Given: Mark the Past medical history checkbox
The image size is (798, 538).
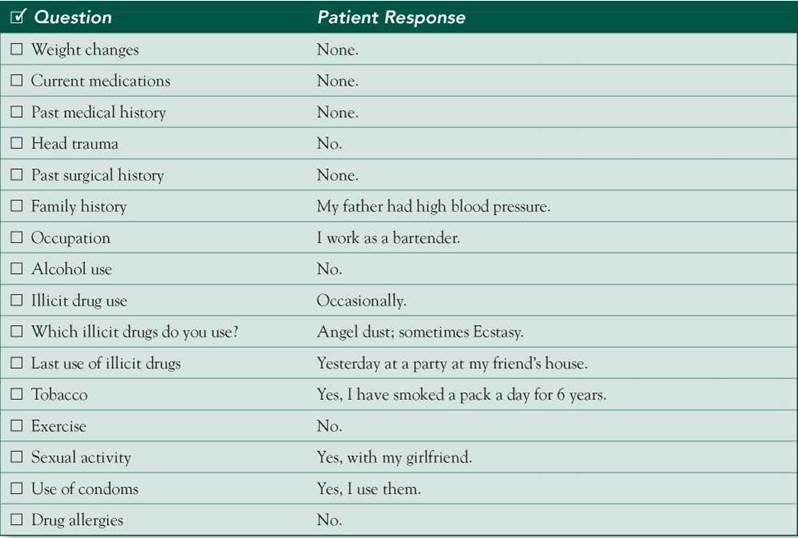Looking at the screenshot, I should click(16, 112).
